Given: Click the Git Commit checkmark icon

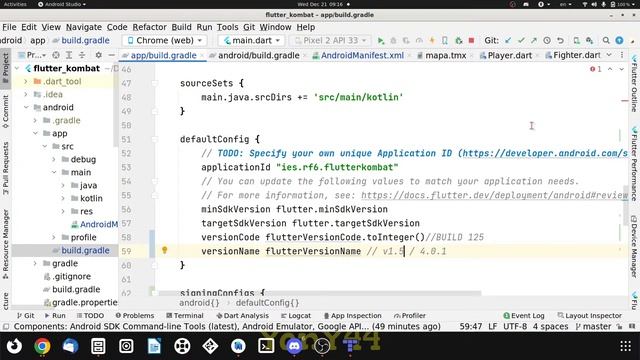Looking at the screenshot, I should click(521, 40).
